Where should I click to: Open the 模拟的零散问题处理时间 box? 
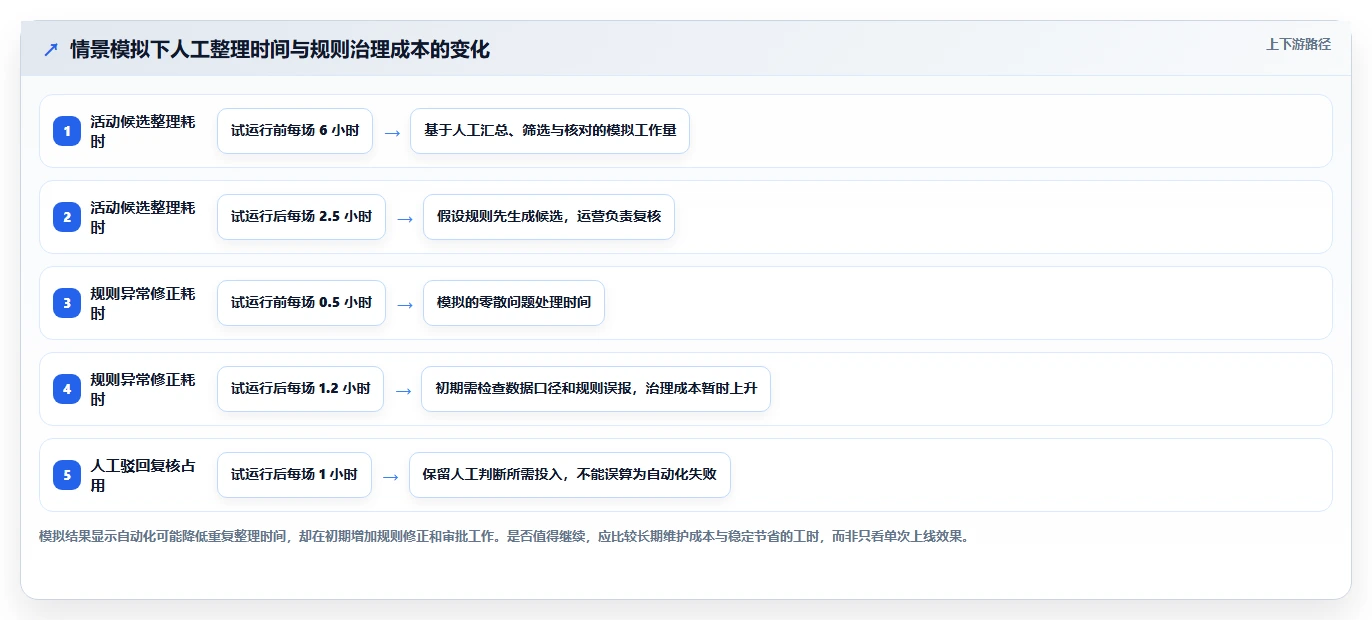click(514, 303)
